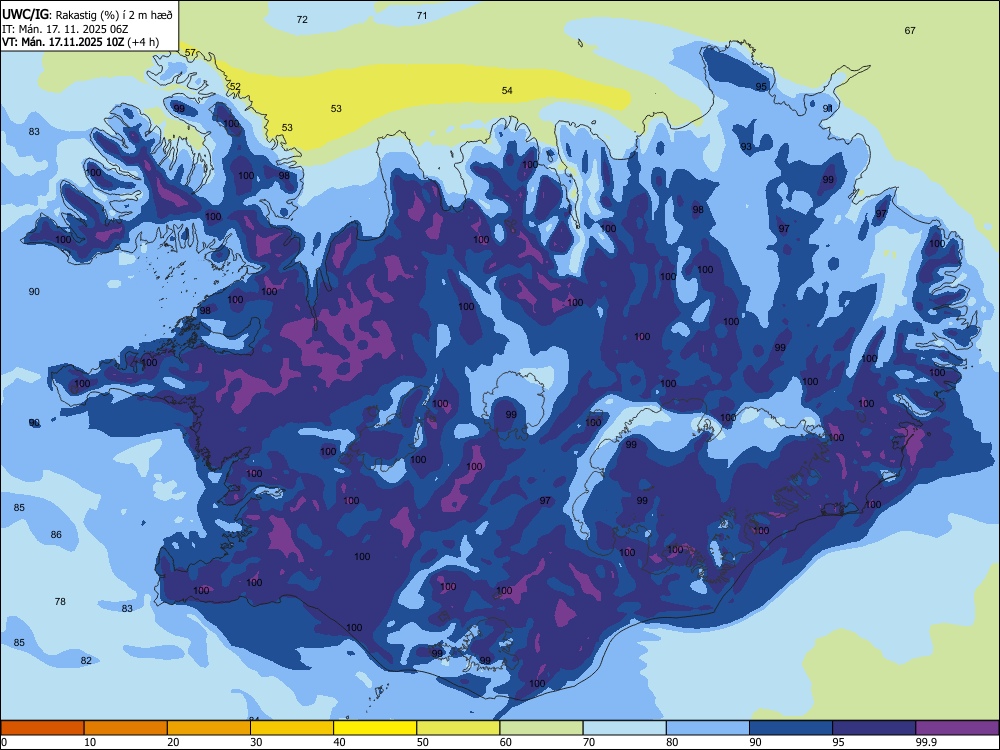Screen dimensions: 1000x750
Task: Click the legend label '99.9'
Action: pyautogui.click(x=926, y=742)
